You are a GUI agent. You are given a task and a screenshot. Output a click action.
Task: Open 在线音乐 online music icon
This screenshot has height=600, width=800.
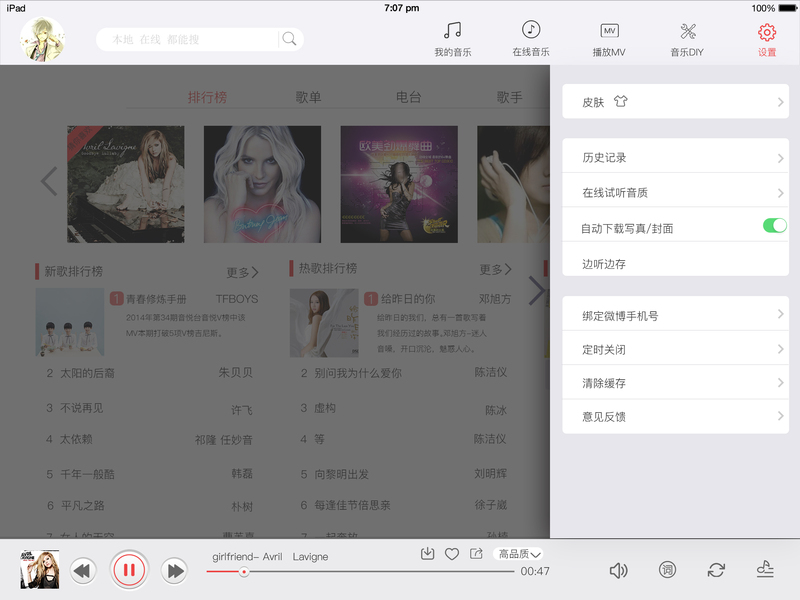[x=531, y=30]
